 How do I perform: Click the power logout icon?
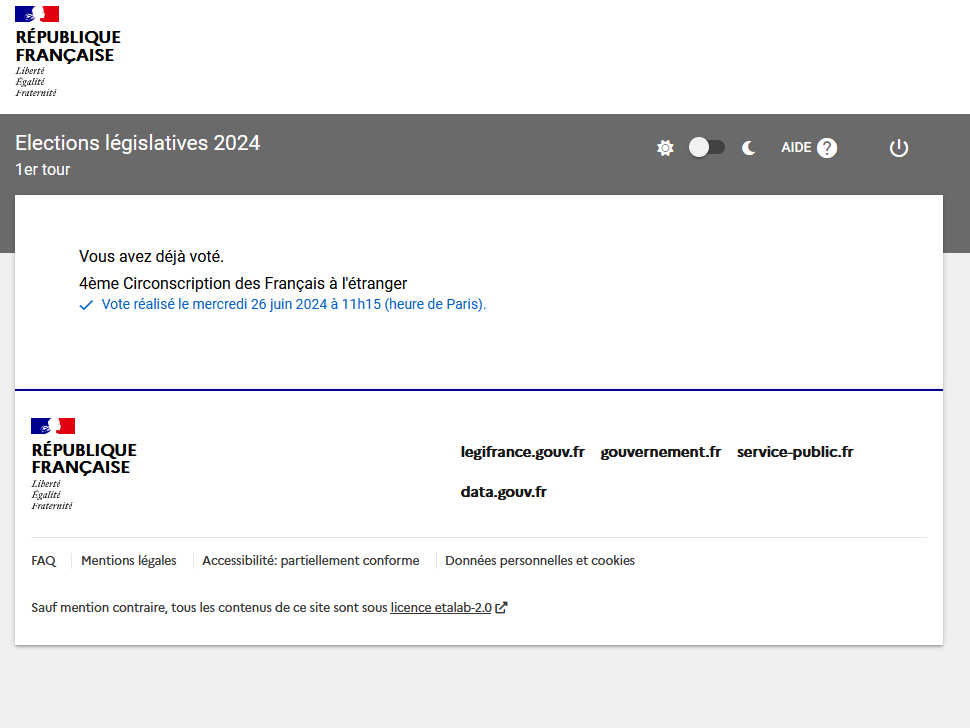pos(898,148)
